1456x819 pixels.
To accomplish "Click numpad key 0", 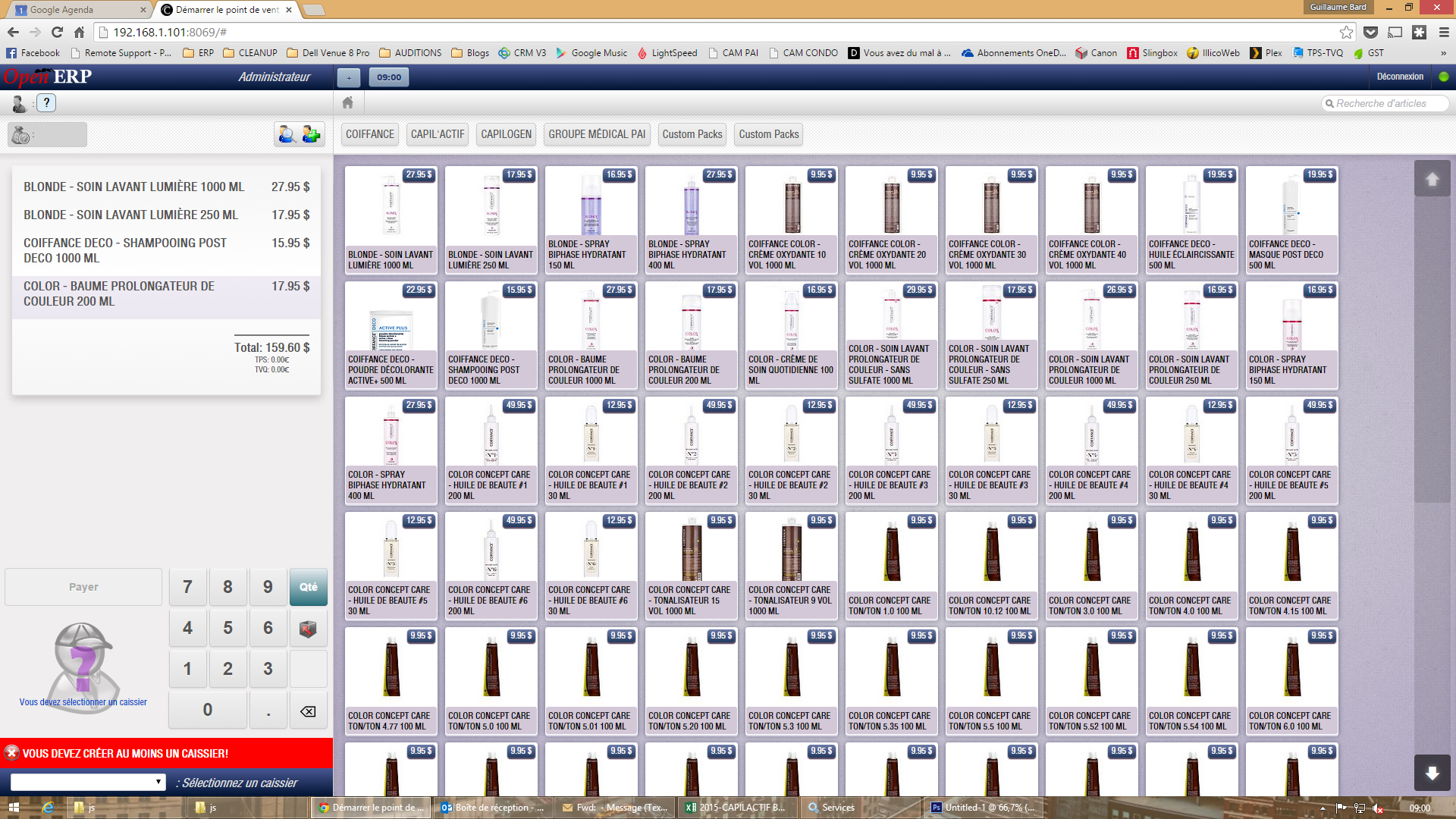I will [x=208, y=711].
